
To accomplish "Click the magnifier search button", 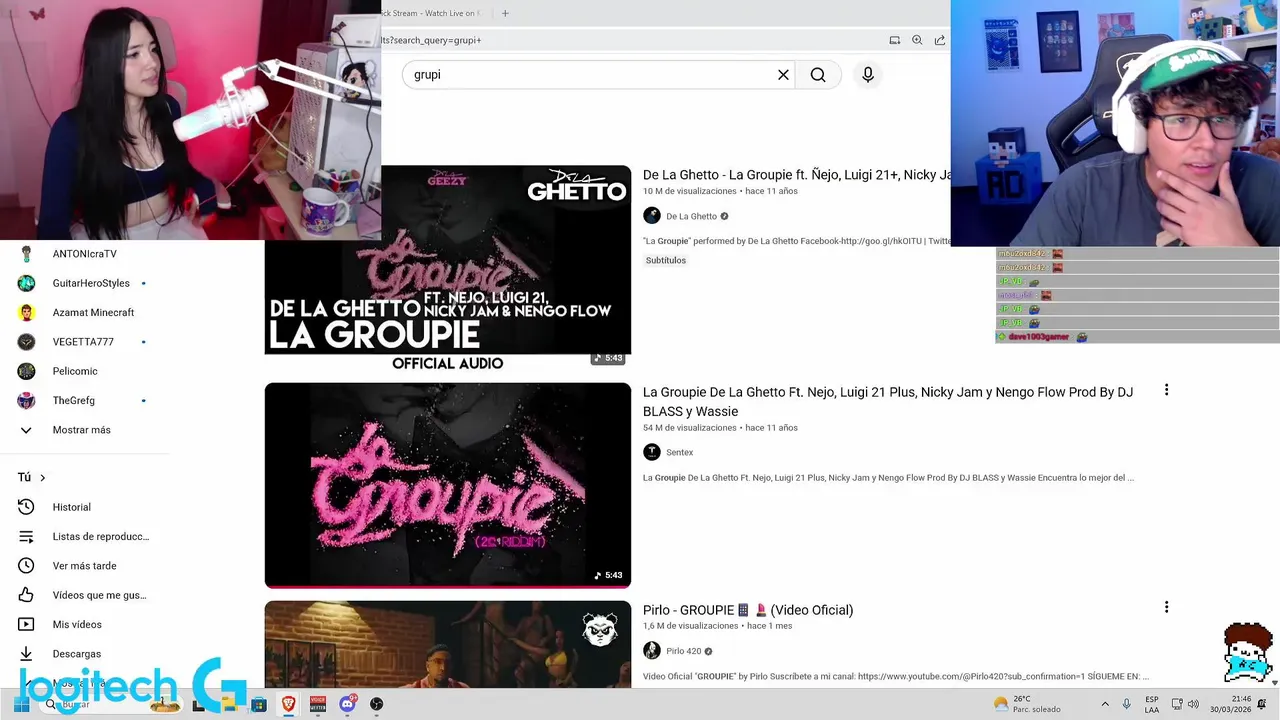I will coord(818,75).
